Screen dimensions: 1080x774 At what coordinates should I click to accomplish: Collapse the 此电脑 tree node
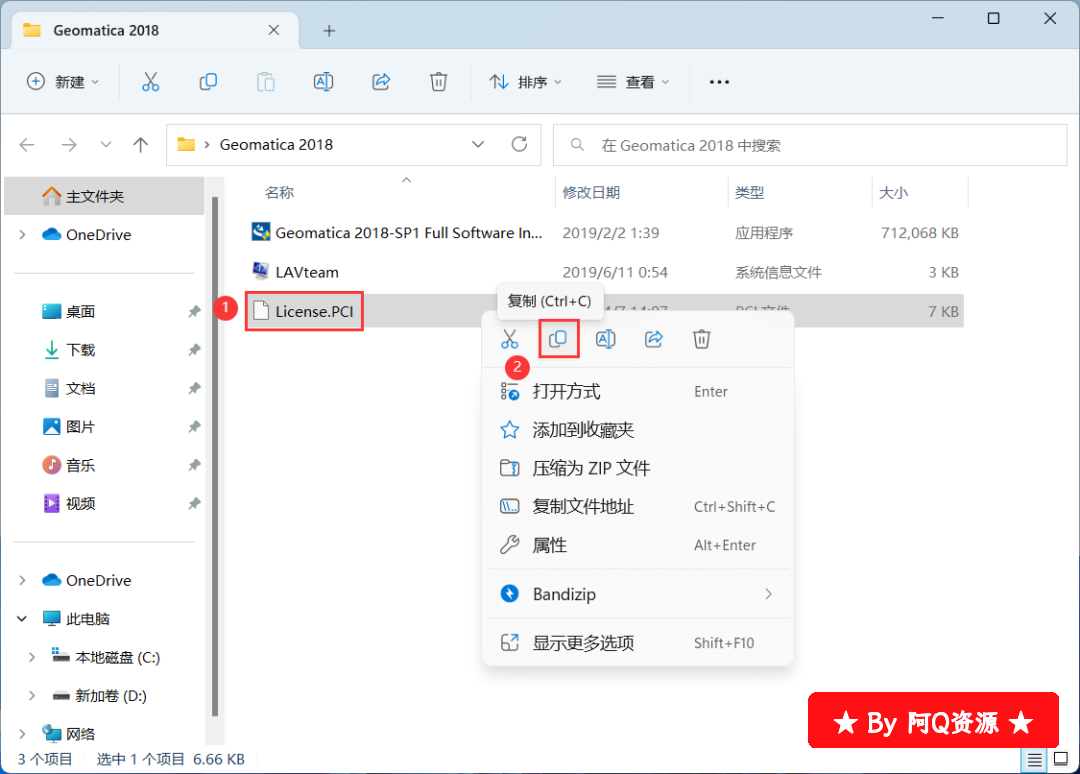click(x=22, y=618)
